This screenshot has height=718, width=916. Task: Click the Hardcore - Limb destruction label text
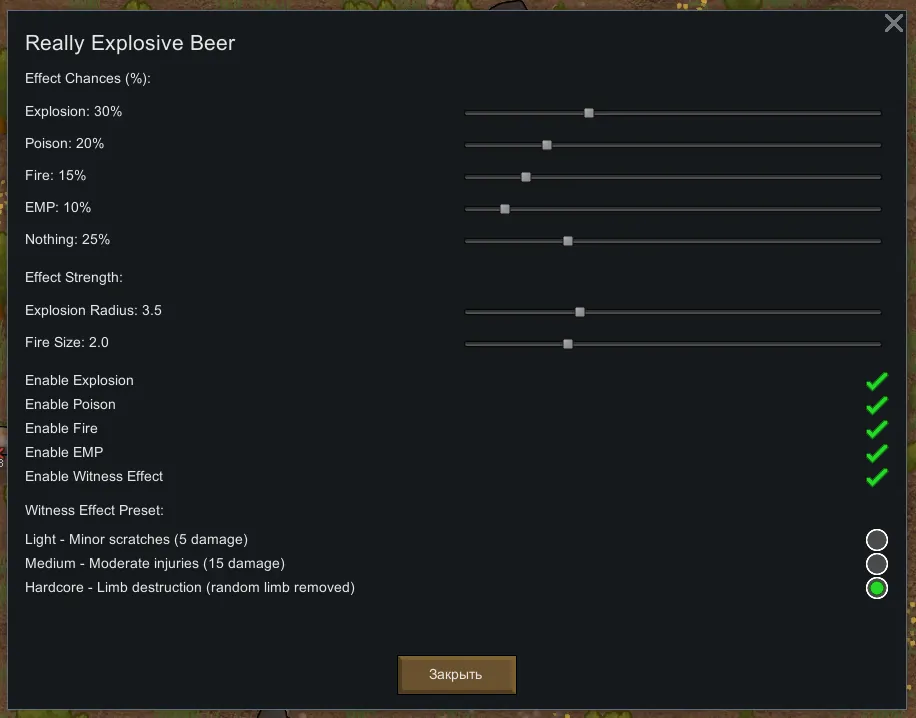pos(190,587)
